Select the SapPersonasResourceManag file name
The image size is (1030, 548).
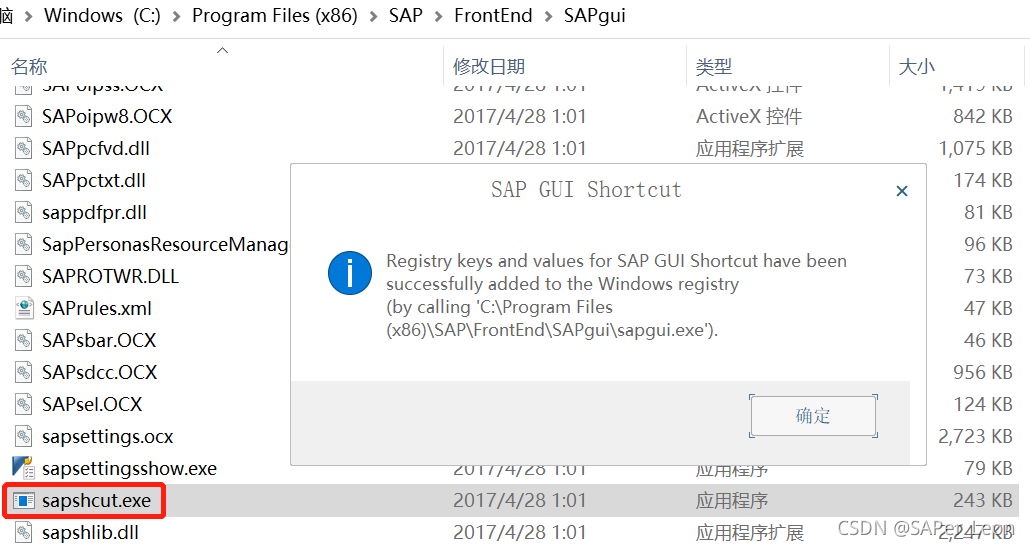pyautogui.click(x=166, y=244)
